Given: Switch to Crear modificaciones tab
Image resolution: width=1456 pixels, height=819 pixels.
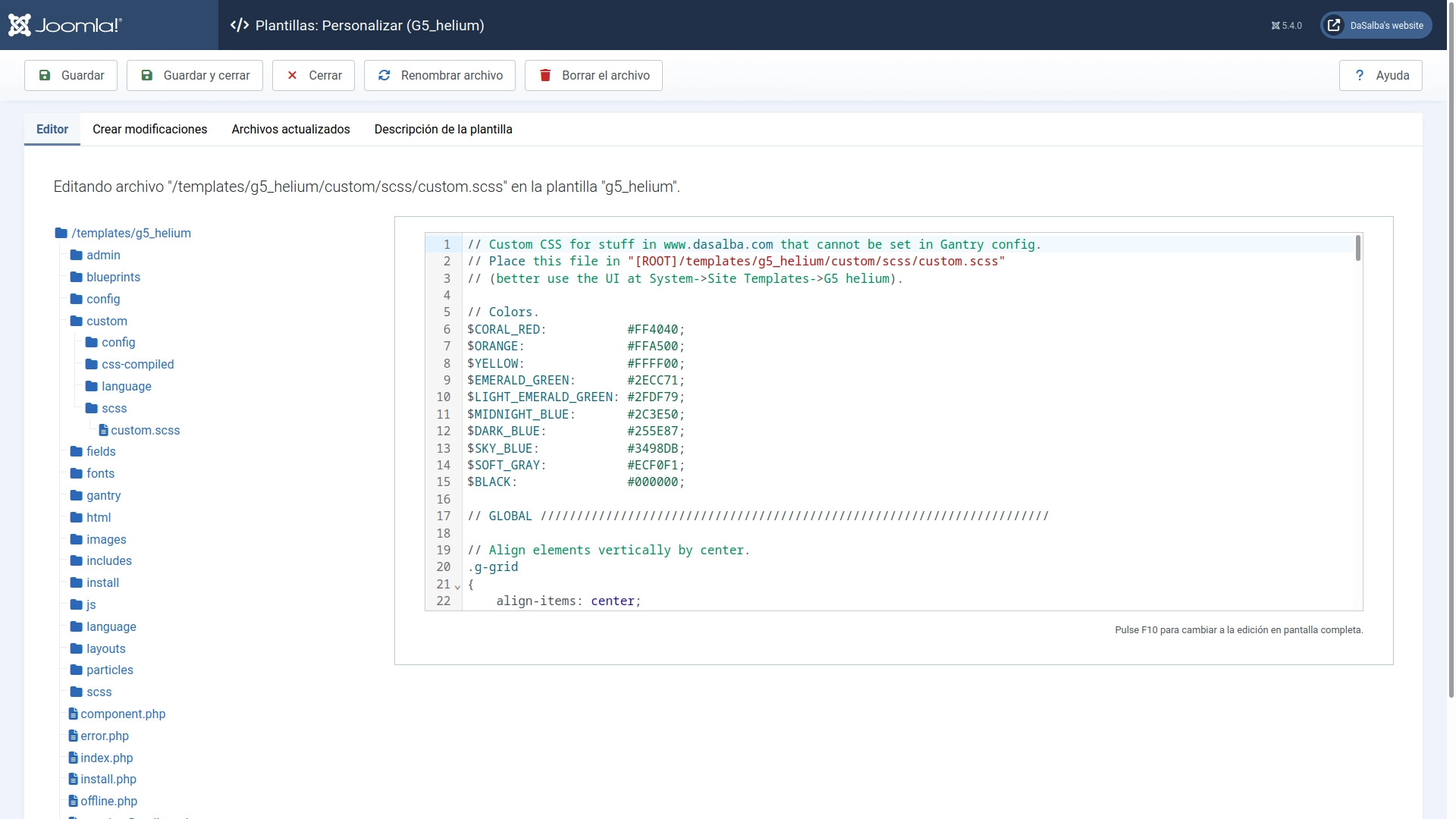Looking at the screenshot, I should pos(149,129).
